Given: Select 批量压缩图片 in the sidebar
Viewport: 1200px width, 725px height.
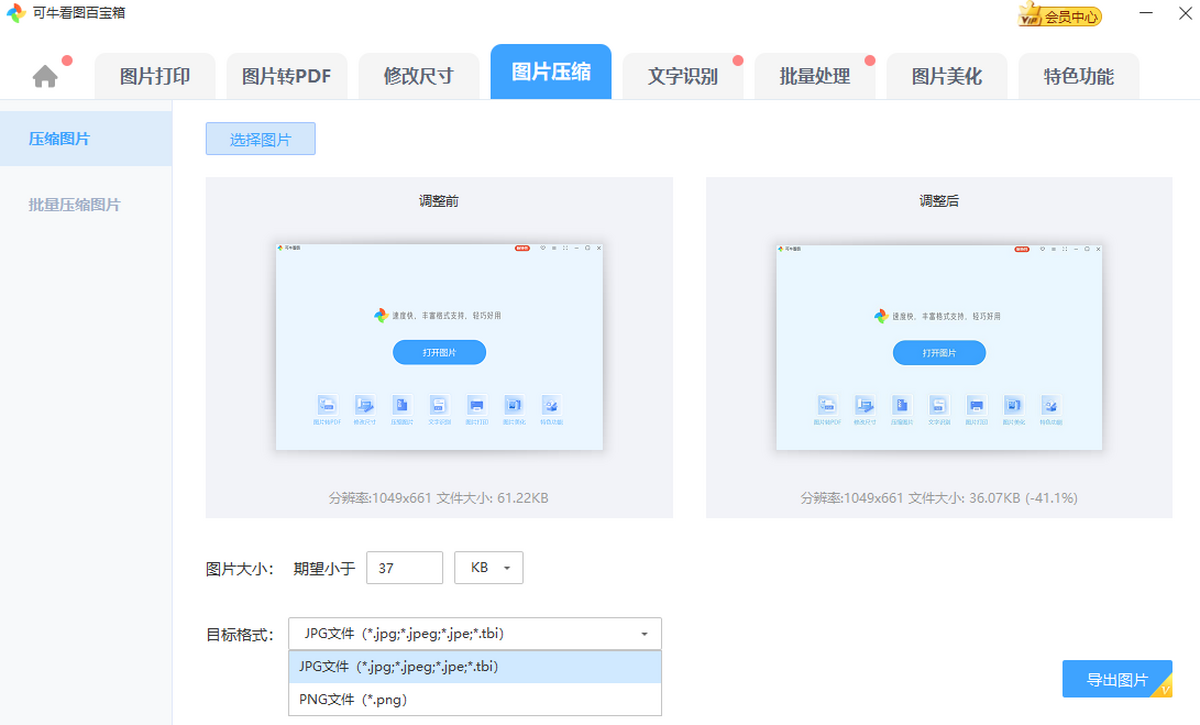Looking at the screenshot, I should (x=75, y=205).
